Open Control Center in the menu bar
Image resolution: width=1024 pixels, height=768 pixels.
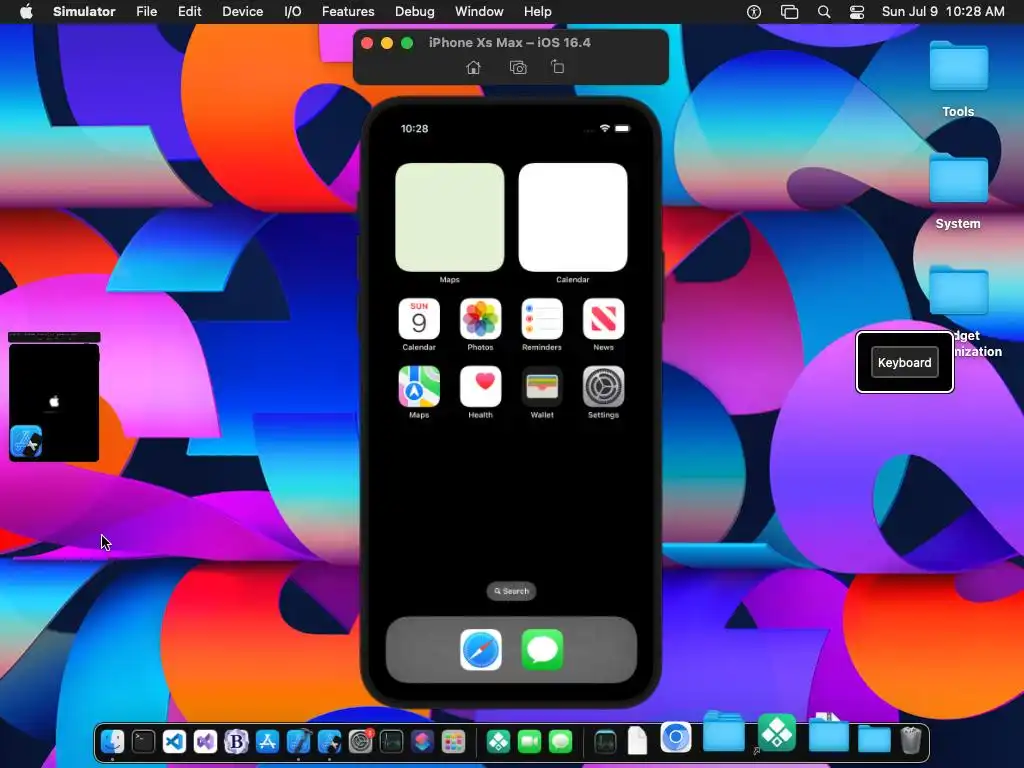857,12
